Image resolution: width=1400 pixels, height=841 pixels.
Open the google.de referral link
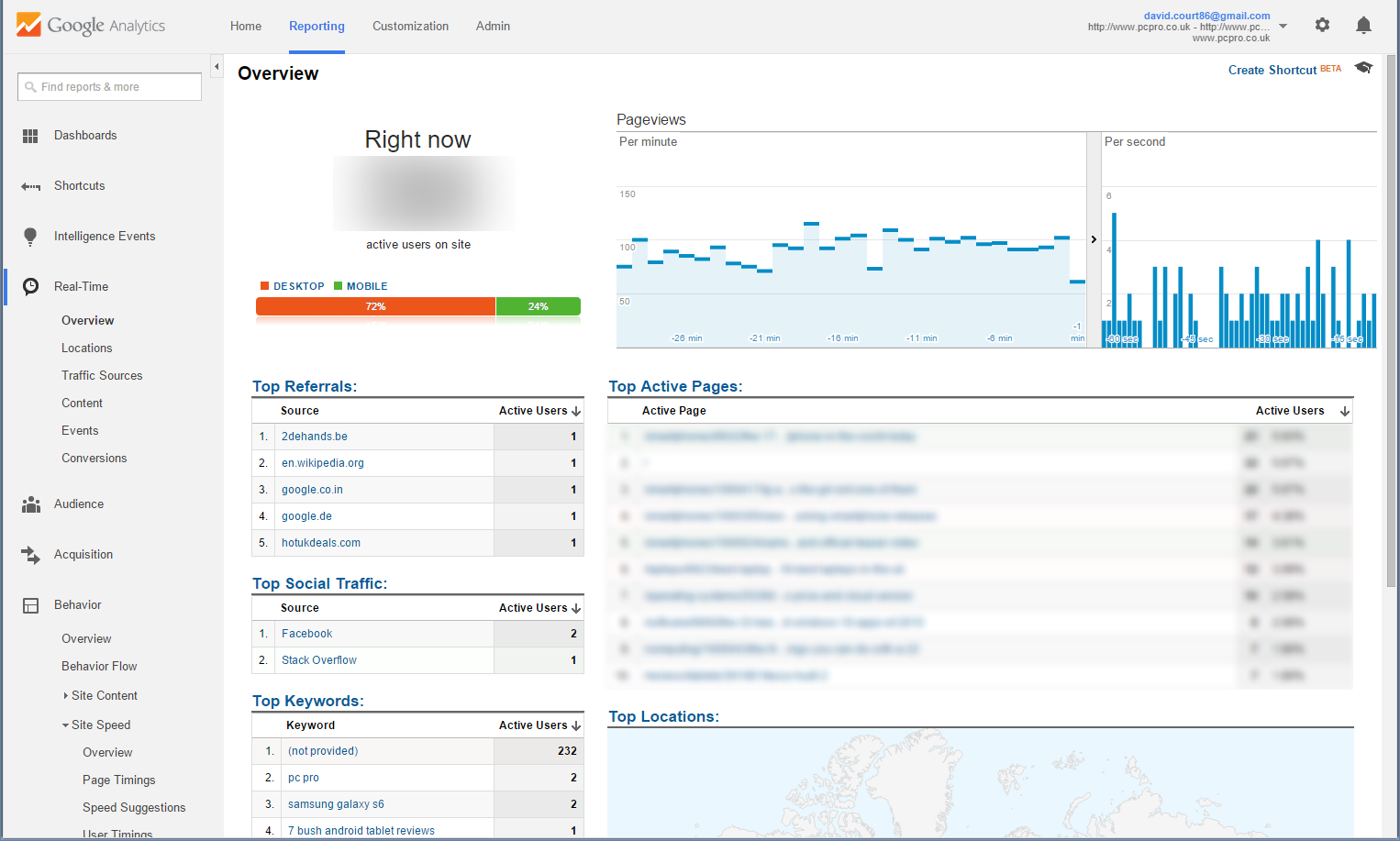click(306, 516)
